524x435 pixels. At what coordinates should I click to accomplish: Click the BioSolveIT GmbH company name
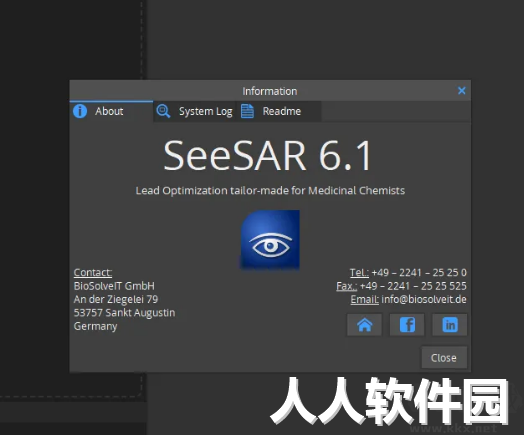pos(114,286)
